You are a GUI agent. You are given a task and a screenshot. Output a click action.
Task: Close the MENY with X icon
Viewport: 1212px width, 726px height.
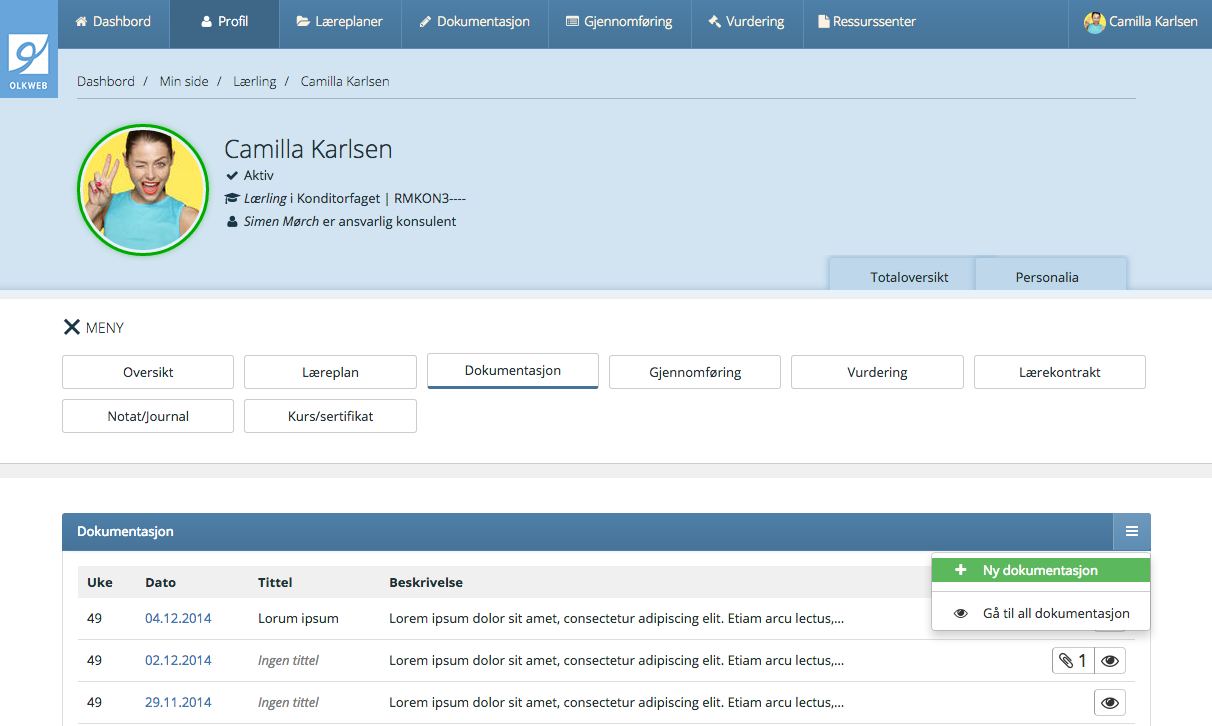click(x=72, y=327)
